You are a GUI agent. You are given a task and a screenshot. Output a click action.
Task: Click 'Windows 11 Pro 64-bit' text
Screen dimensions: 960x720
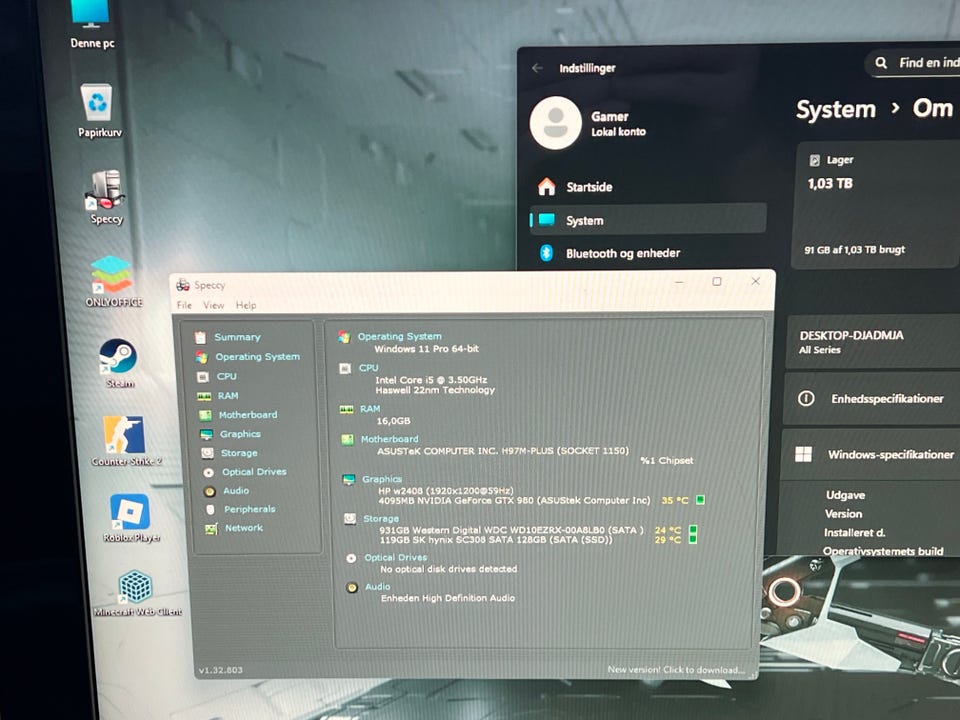[427, 348]
